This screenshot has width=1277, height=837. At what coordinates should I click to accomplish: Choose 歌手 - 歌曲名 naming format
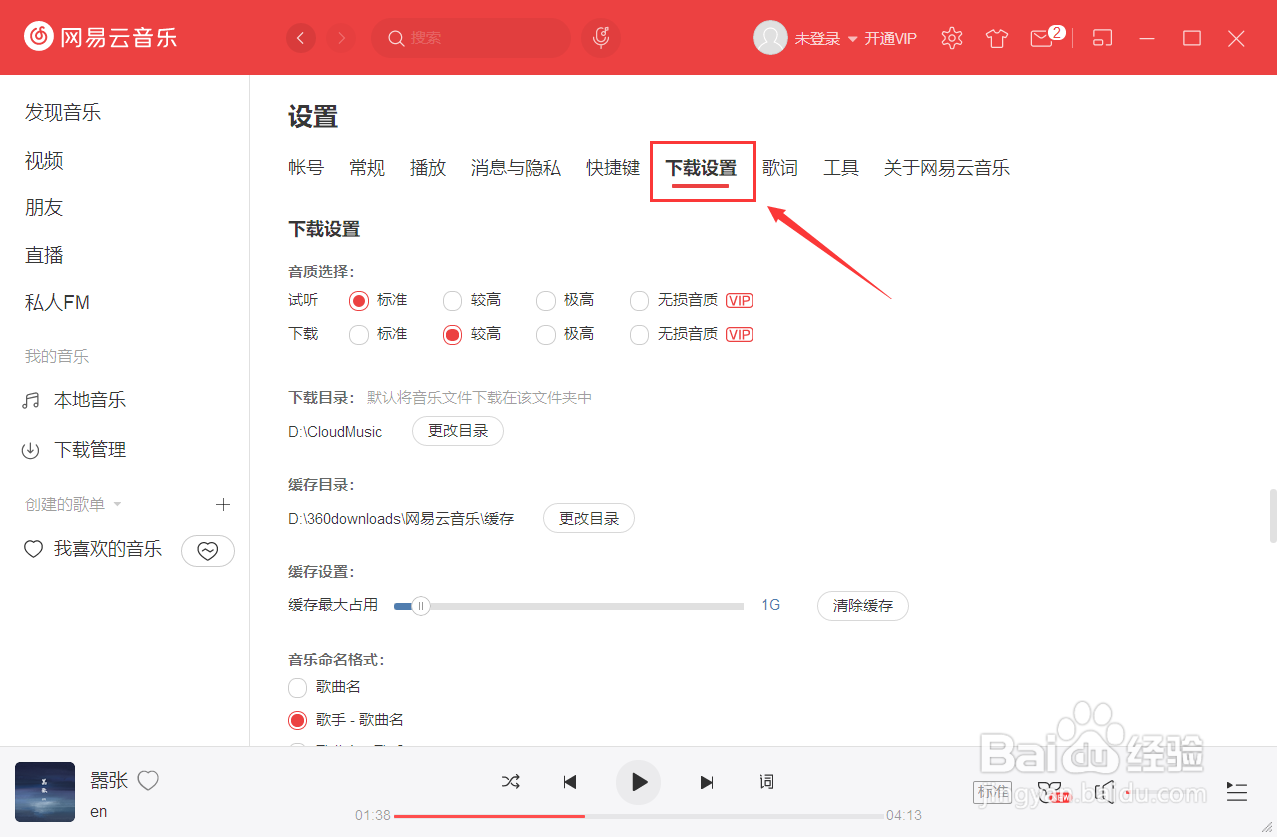tap(297, 720)
